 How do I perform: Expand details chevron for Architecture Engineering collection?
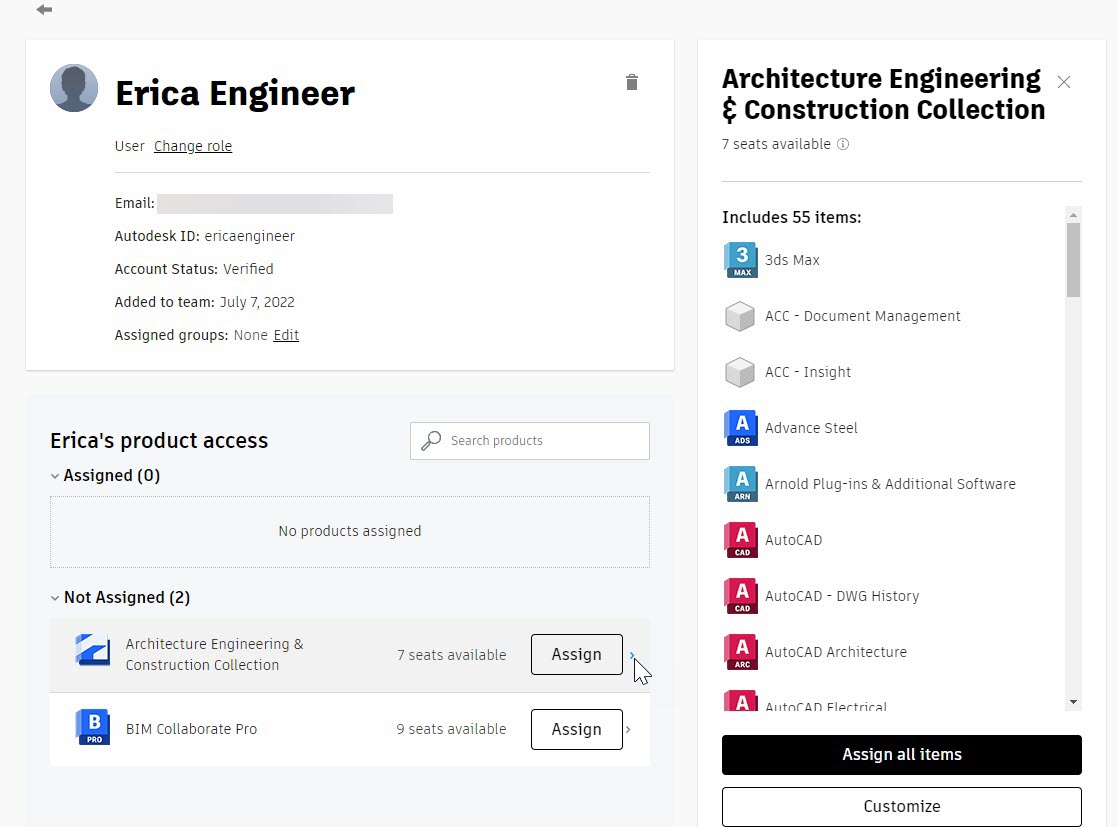coord(632,655)
